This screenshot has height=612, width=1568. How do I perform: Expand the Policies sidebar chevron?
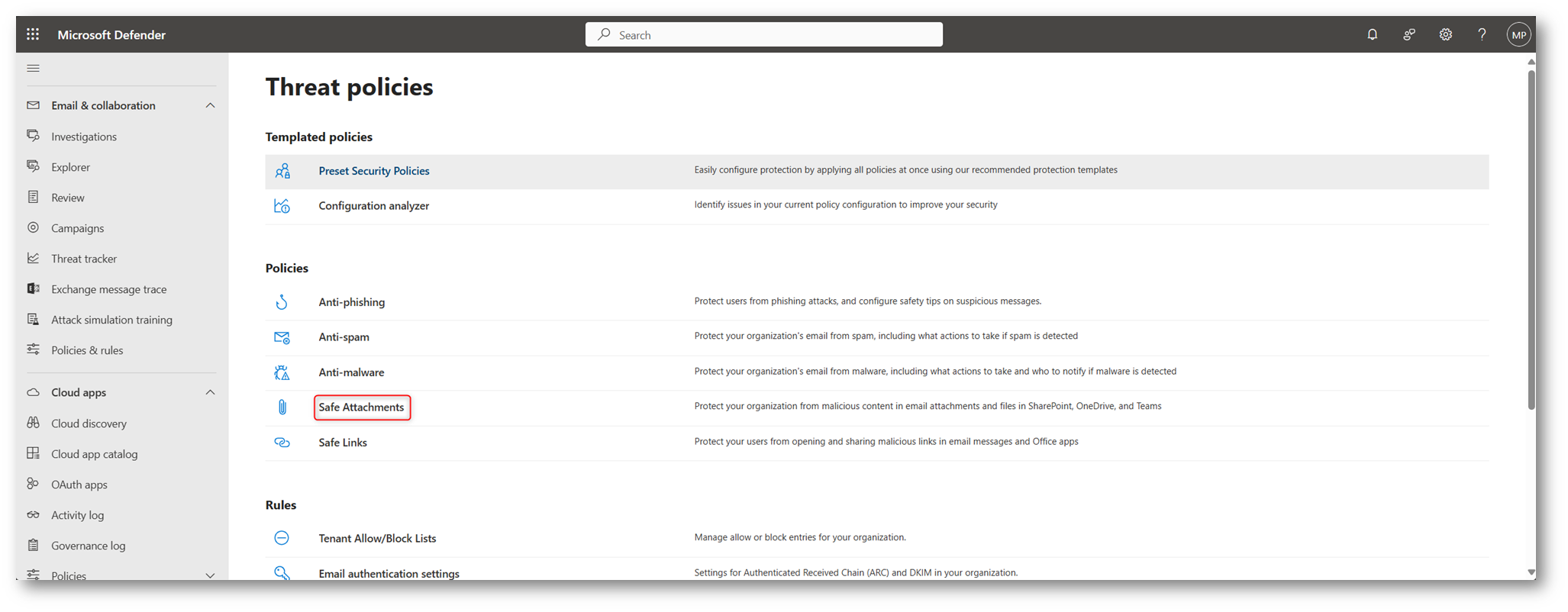pyautogui.click(x=210, y=575)
